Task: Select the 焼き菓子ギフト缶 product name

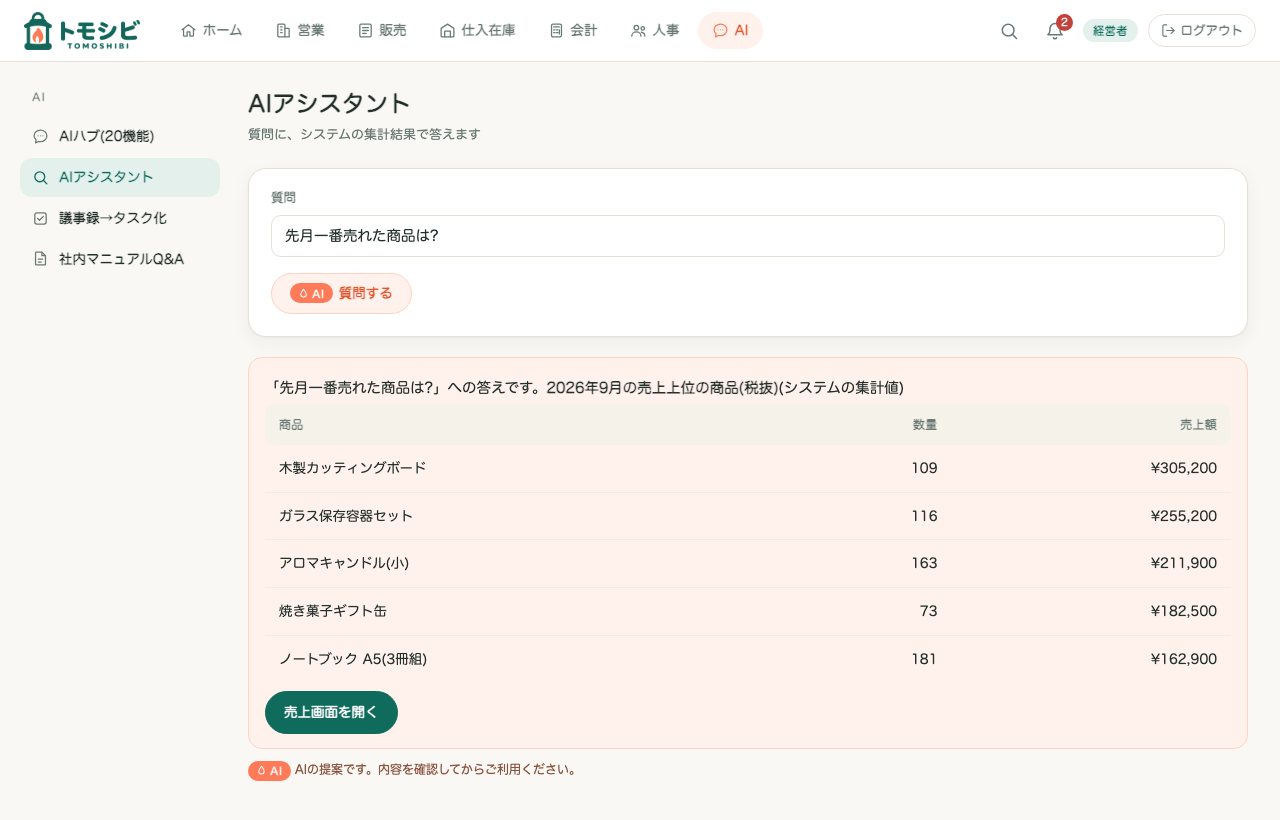Action: click(332, 611)
